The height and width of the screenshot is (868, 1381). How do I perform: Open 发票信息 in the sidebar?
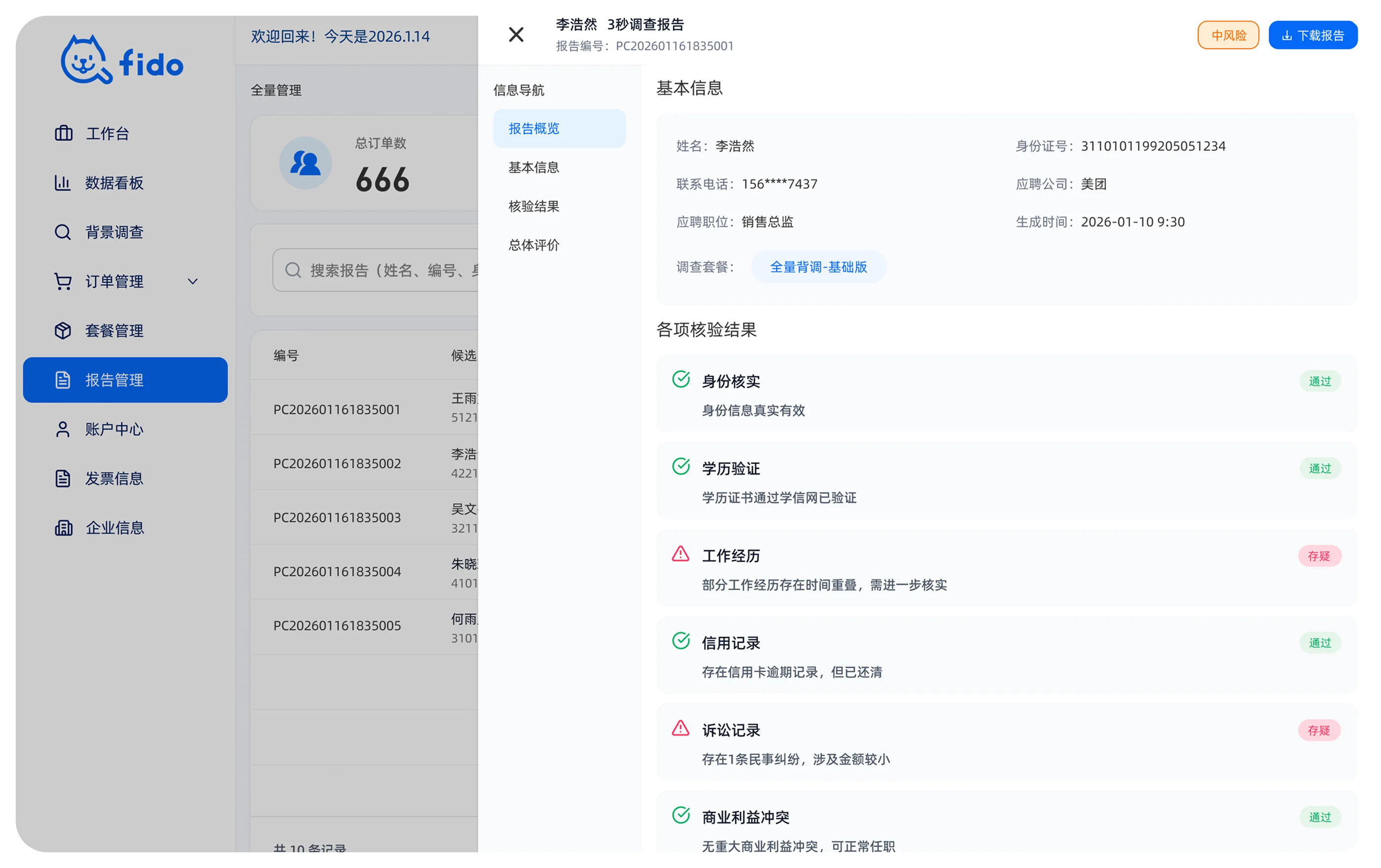coord(125,479)
